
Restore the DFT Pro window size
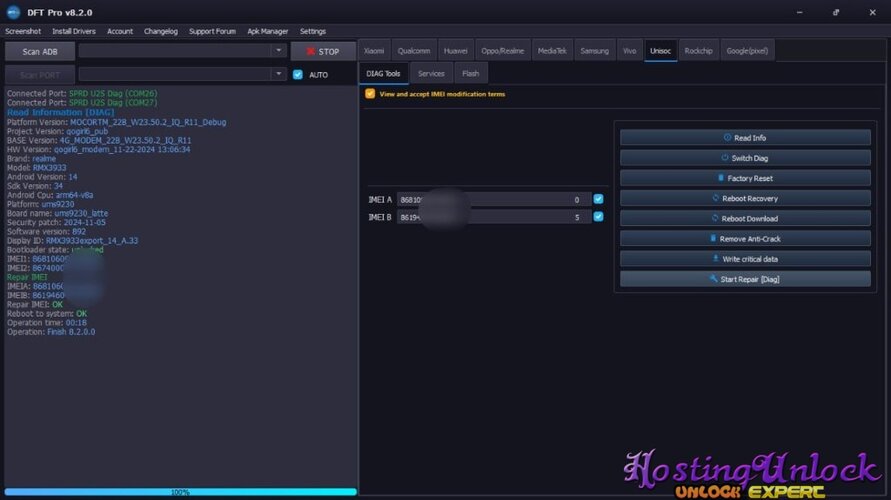click(x=836, y=12)
